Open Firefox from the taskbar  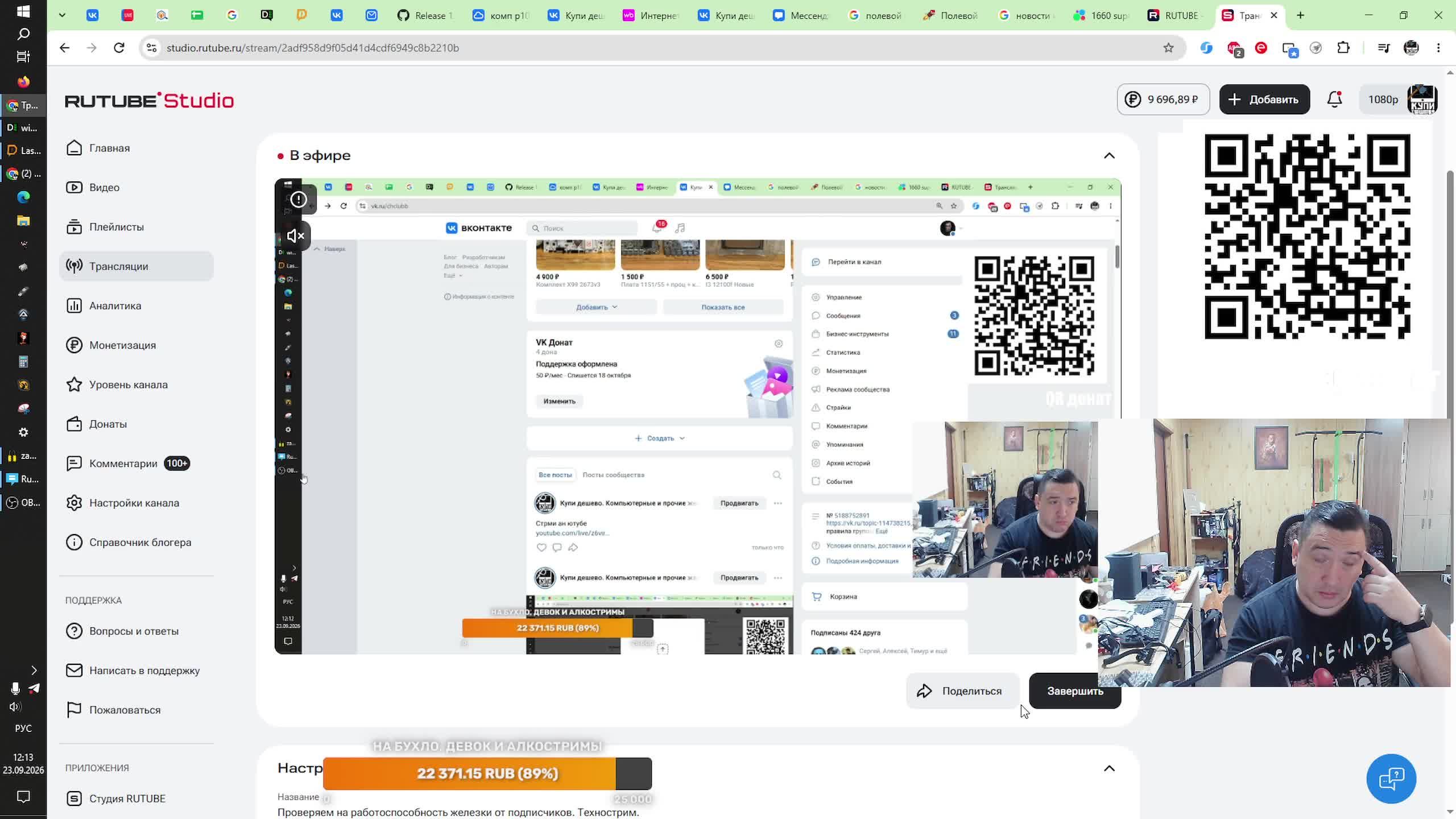point(23,82)
